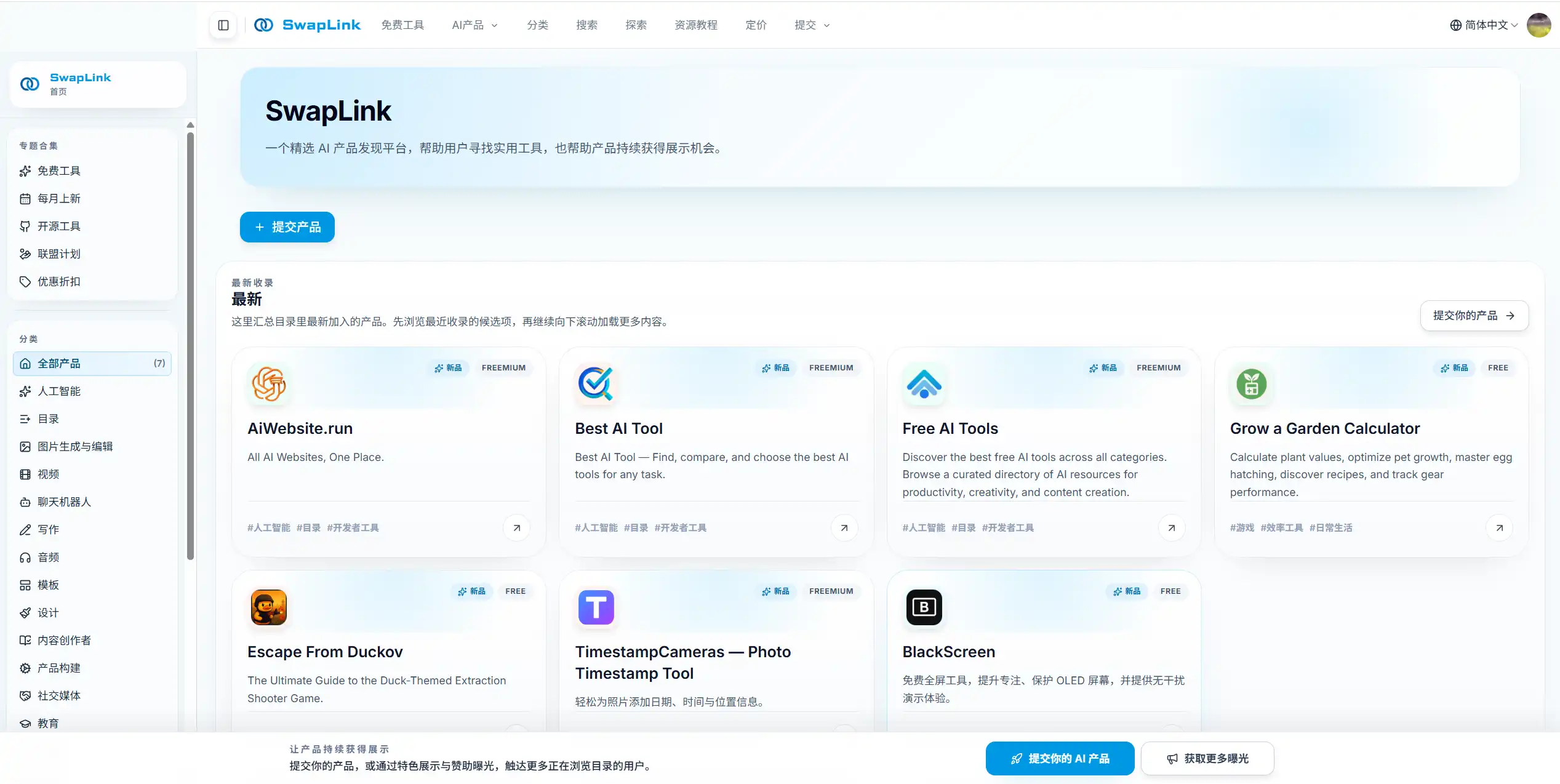The height and width of the screenshot is (784, 1560).
Task: Click #日常生活 tag on Garden Calculator card
Action: [x=1330, y=528]
